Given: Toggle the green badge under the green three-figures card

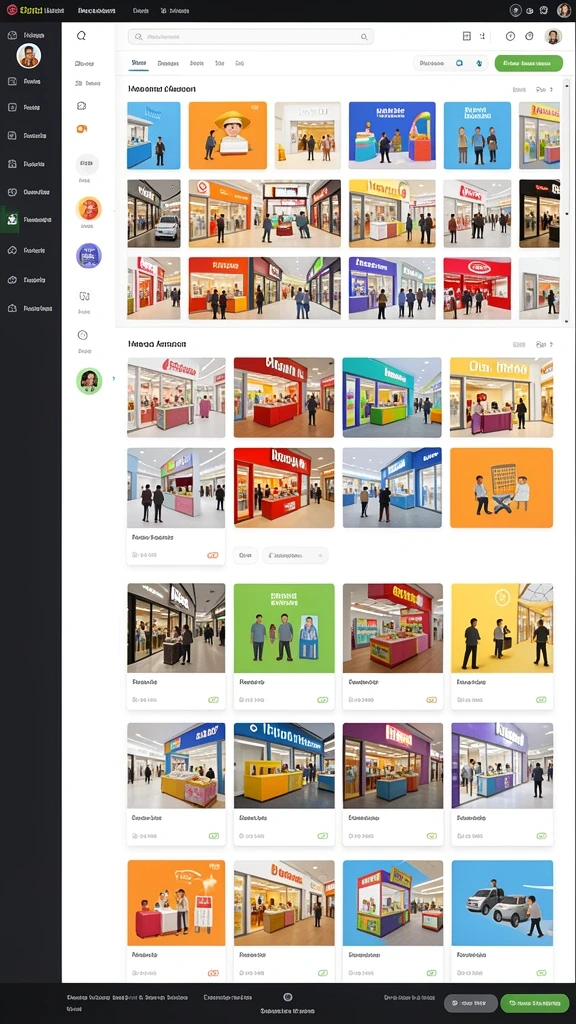Looking at the screenshot, I should click(323, 699).
